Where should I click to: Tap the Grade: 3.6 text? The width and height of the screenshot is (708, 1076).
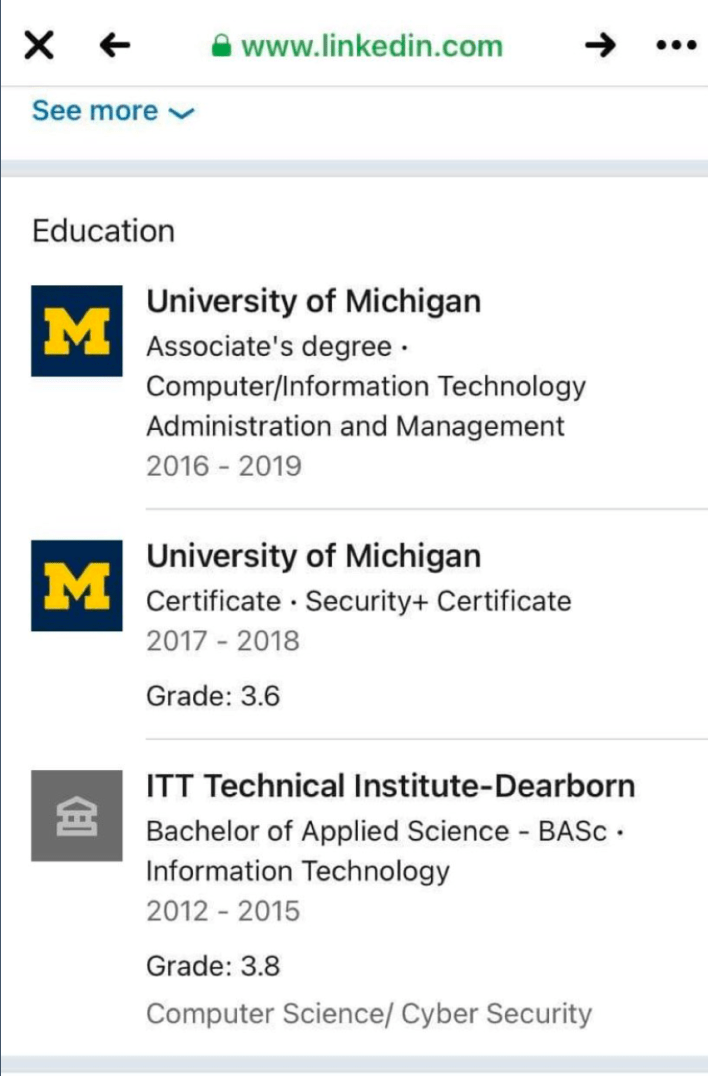point(213,696)
